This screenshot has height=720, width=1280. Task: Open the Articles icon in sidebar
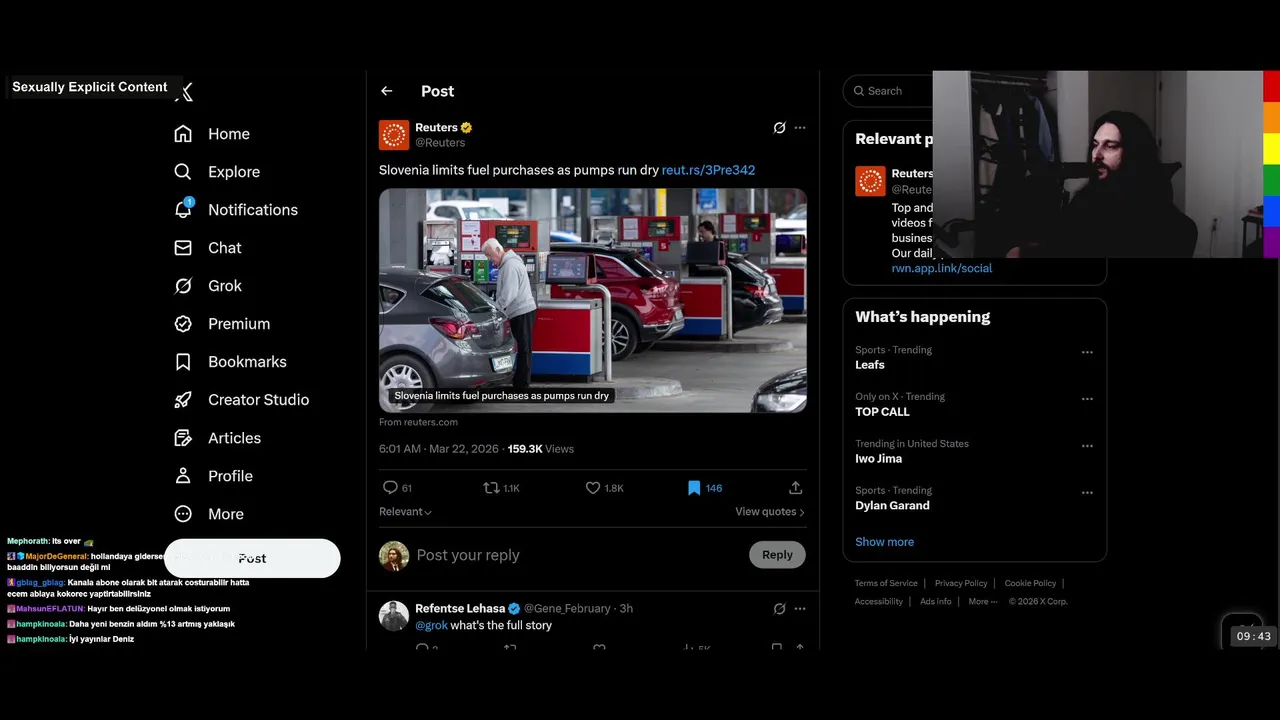(183, 438)
